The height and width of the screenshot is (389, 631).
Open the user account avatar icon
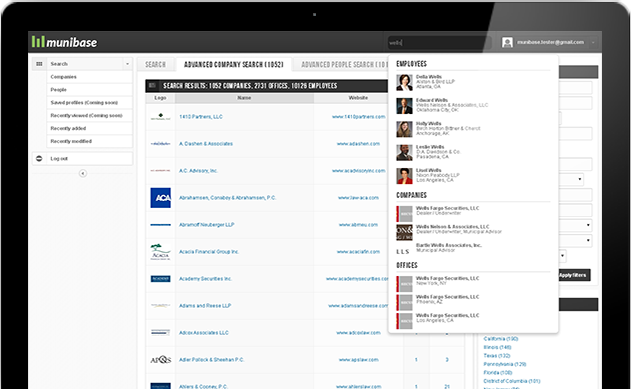pos(507,42)
